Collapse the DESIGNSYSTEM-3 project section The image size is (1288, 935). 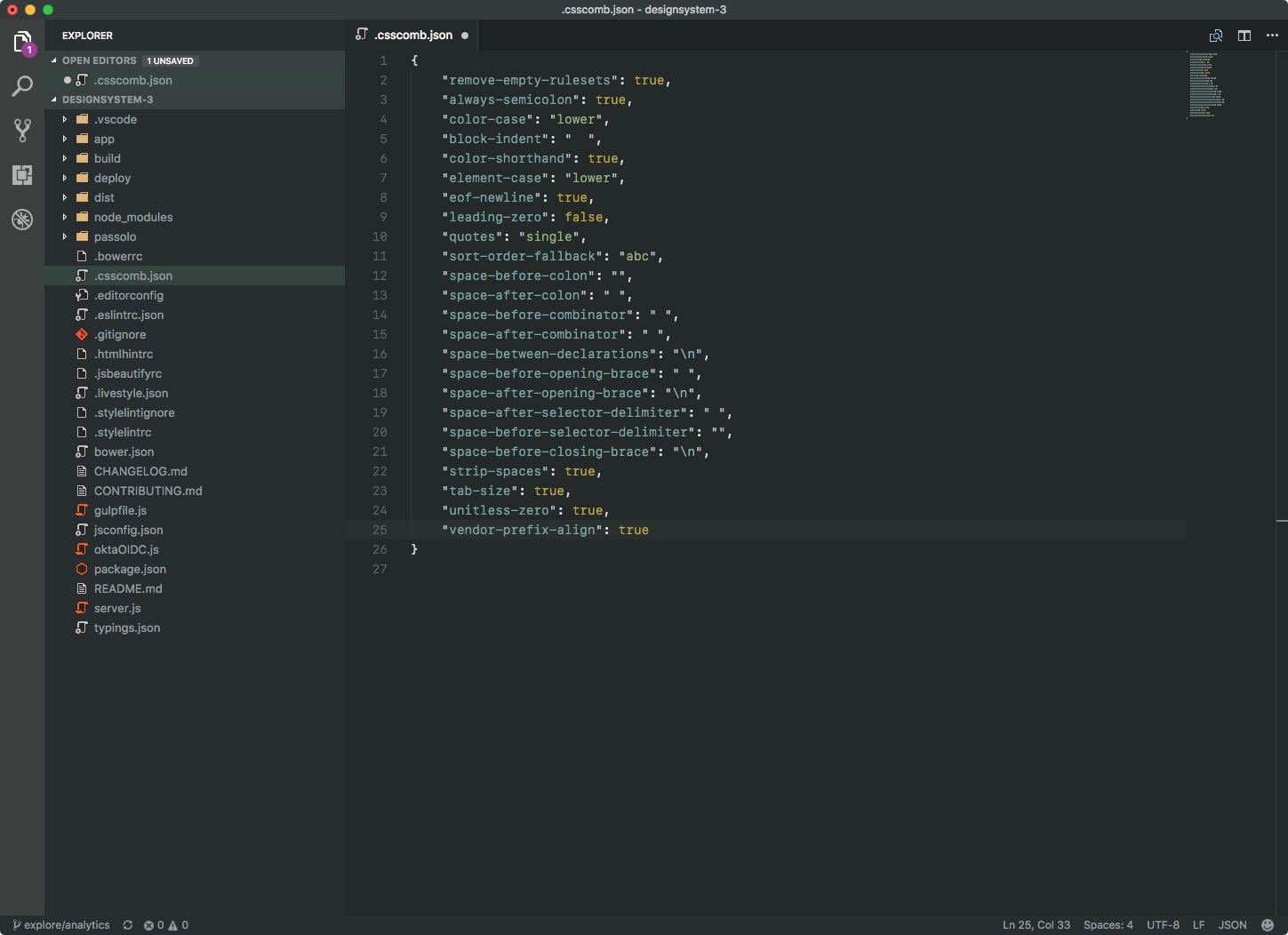tap(54, 100)
